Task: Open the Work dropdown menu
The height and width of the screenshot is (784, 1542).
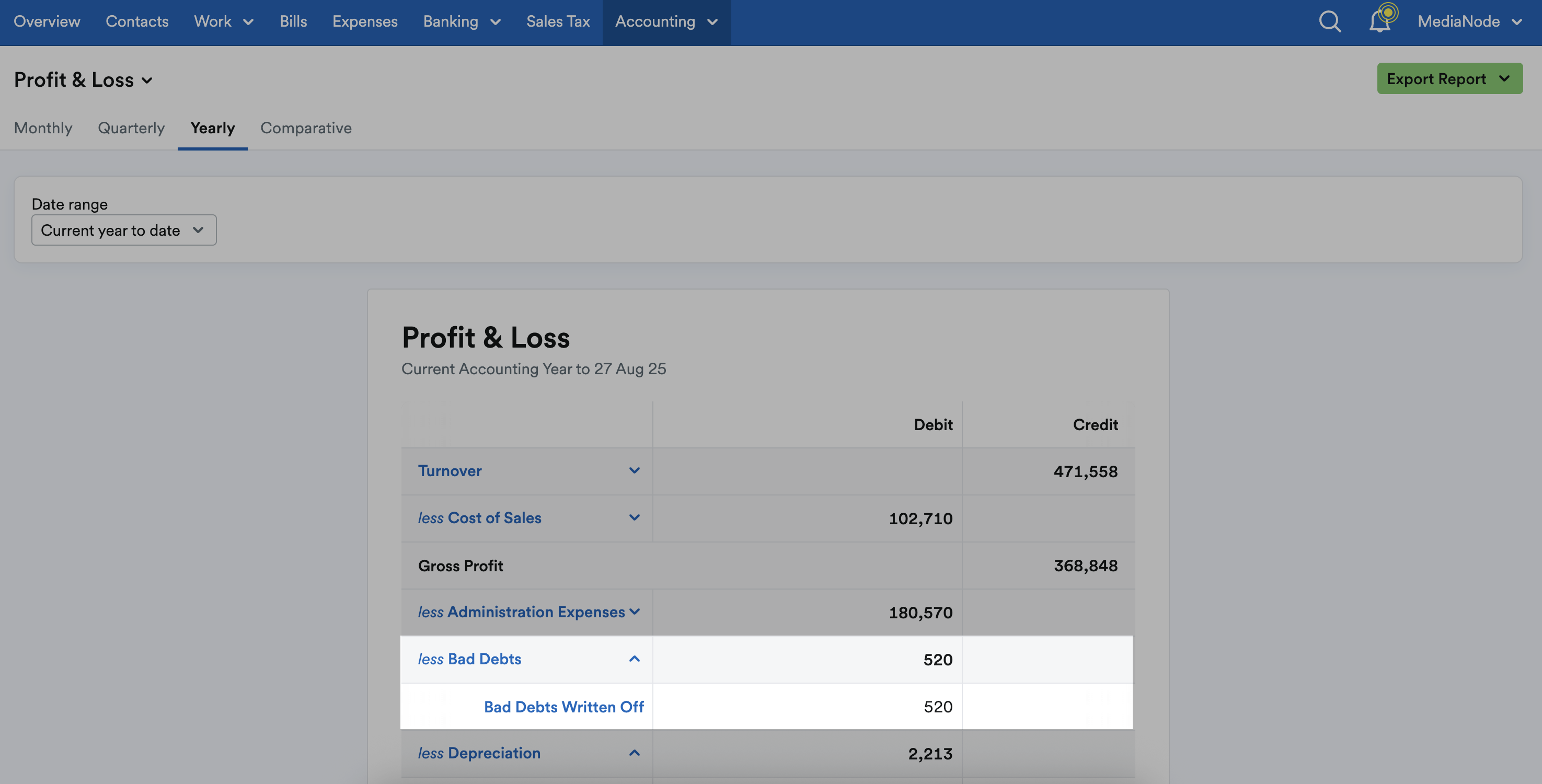Action: [x=224, y=21]
